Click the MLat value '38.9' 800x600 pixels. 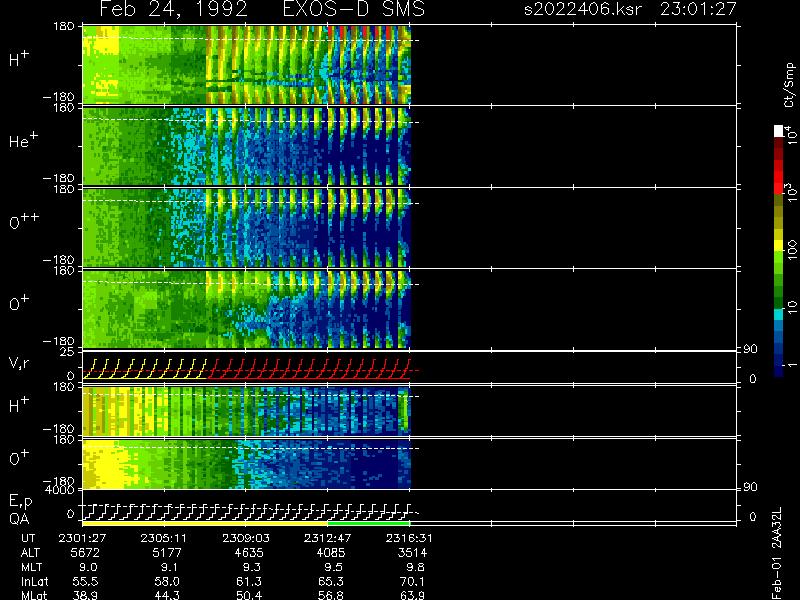[85, 595]
